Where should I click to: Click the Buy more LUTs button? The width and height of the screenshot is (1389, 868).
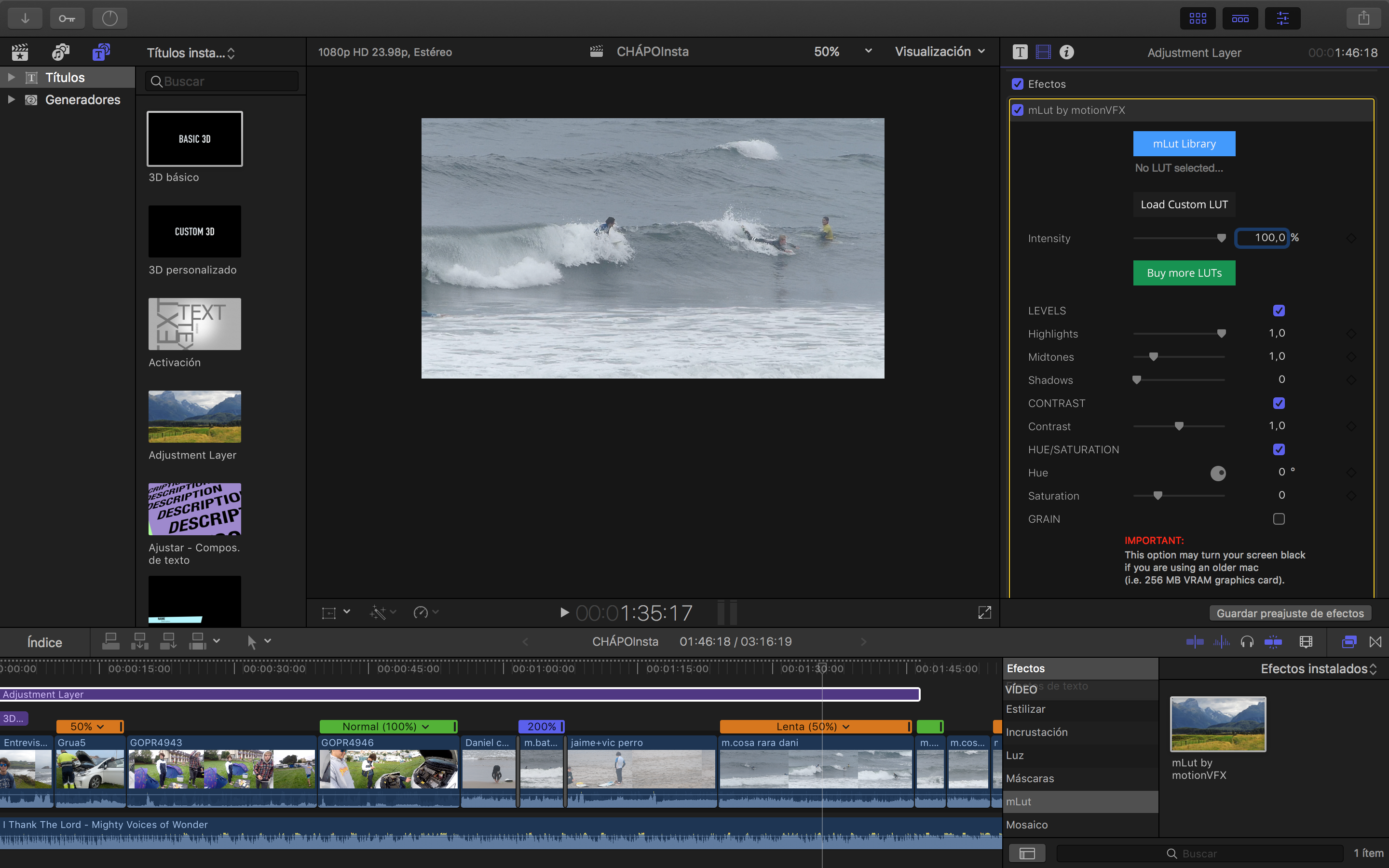1184,272
